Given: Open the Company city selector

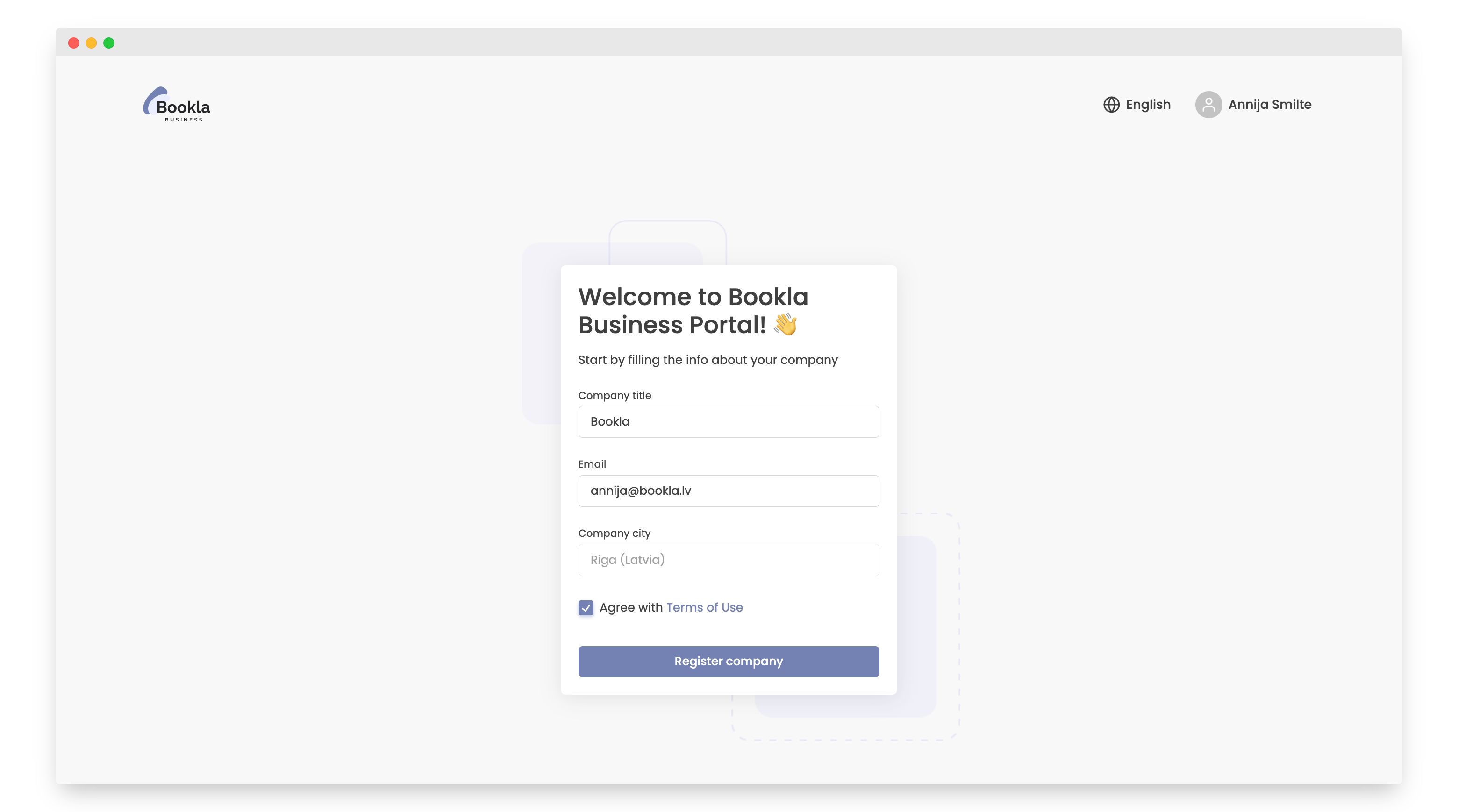Looking at the screenshot, I should 728,560.
